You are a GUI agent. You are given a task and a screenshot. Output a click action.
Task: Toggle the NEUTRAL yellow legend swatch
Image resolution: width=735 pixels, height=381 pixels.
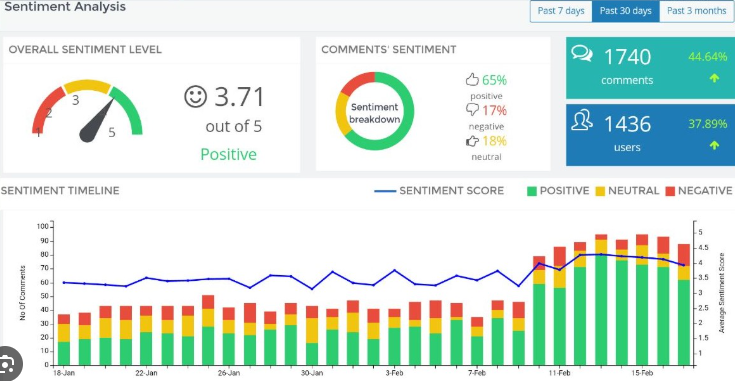tap(600, 191)
